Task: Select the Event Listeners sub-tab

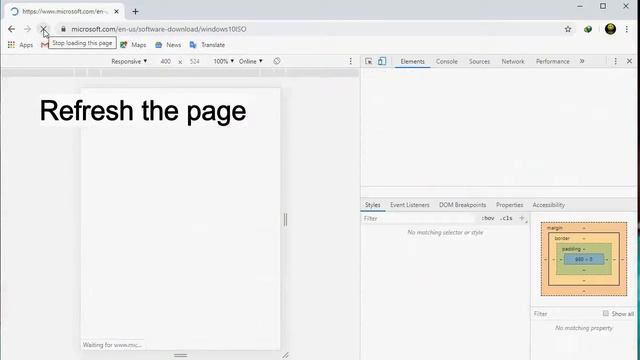Action: [x=409, y=205]
